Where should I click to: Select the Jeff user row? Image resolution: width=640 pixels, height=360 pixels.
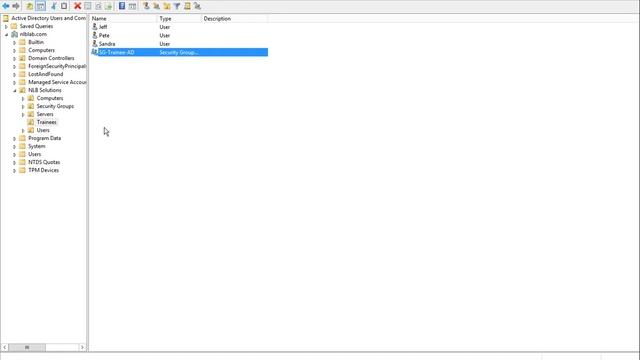click(179, 27)
